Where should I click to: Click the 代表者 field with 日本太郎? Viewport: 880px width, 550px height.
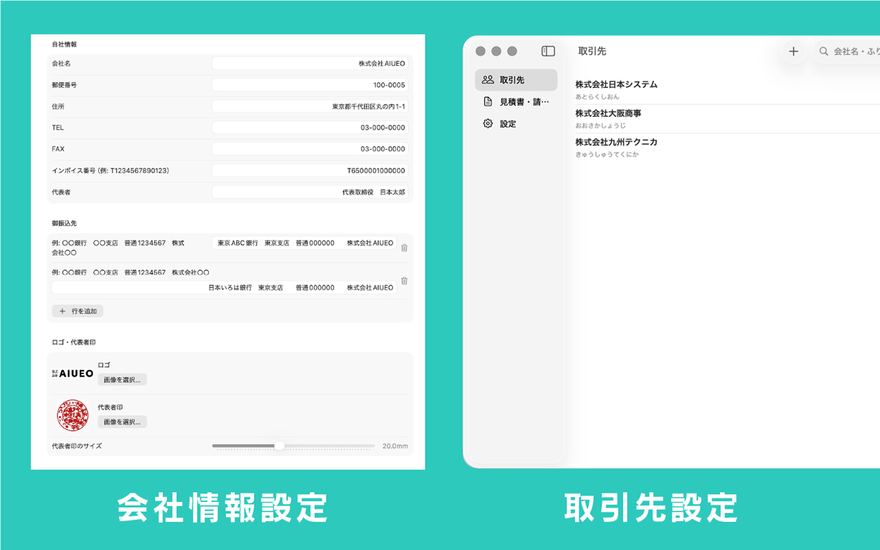point(310,192)
